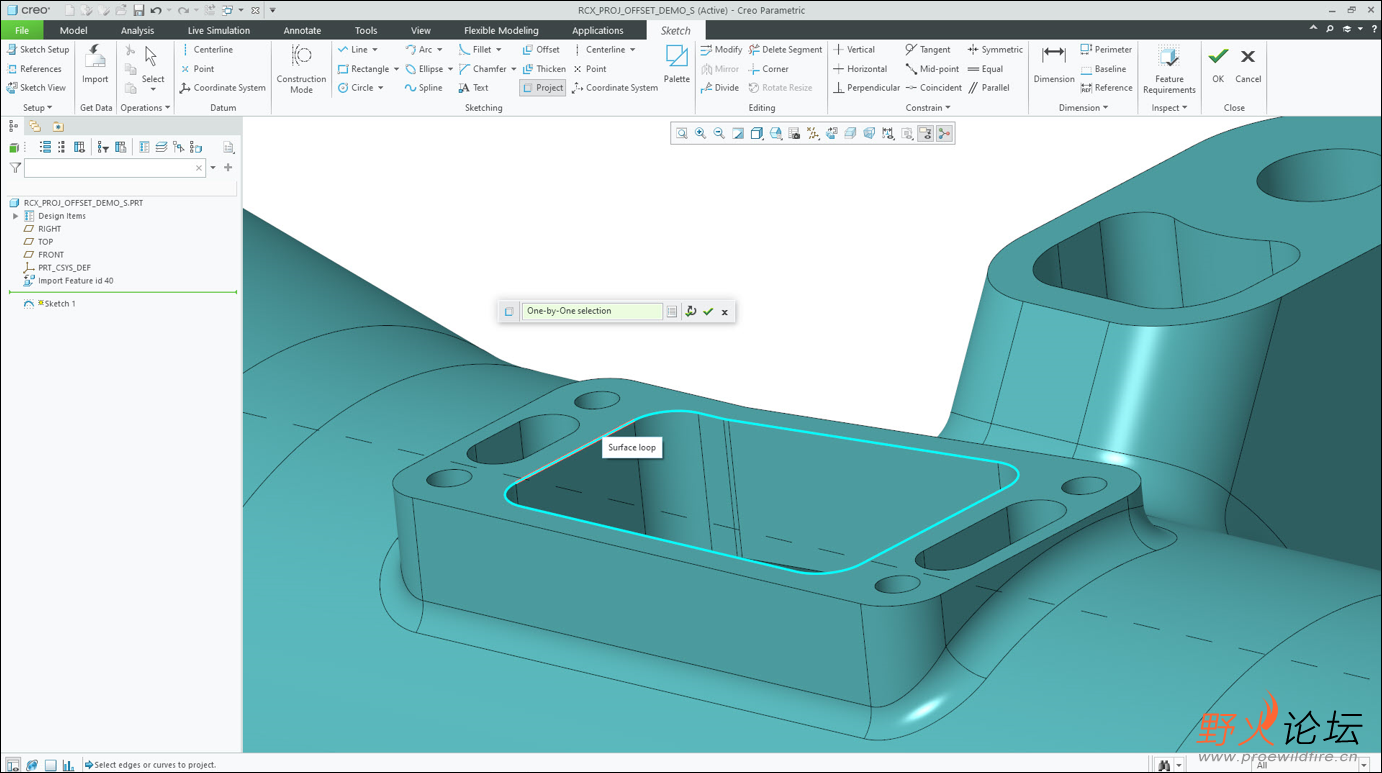Viewport: 1382px width, 773px height.
Task: Open Feature Requirements
Action: [1169, 69]
